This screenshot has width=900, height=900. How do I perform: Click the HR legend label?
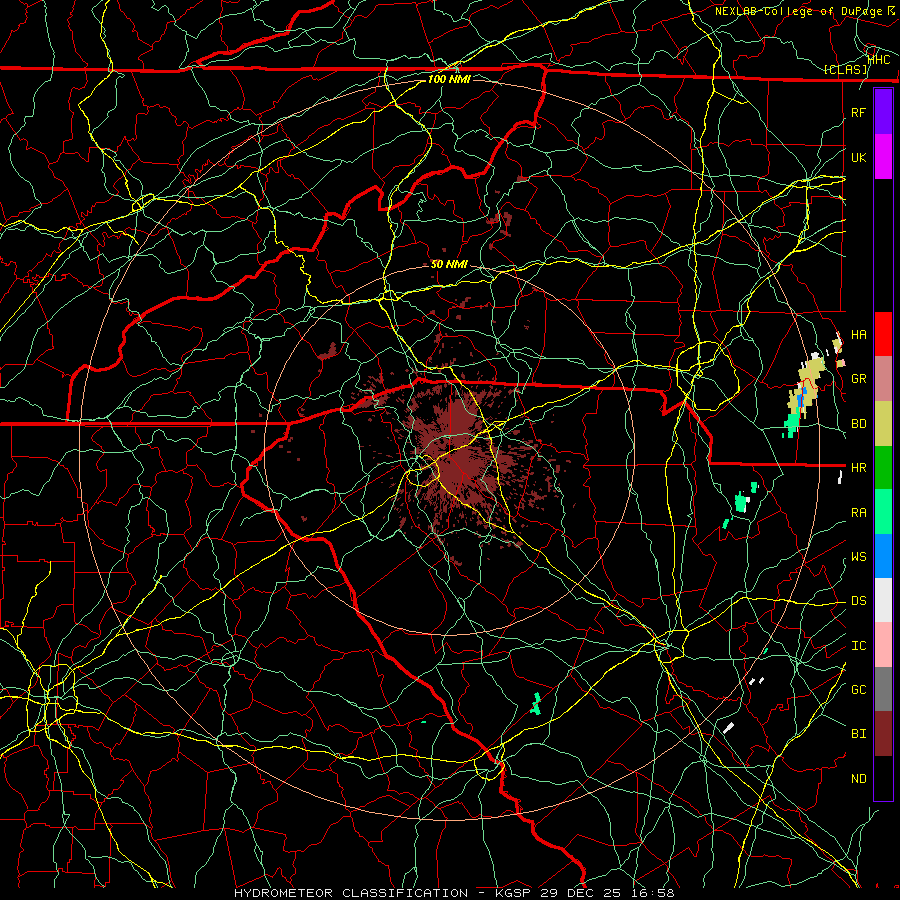click(858, 468)
